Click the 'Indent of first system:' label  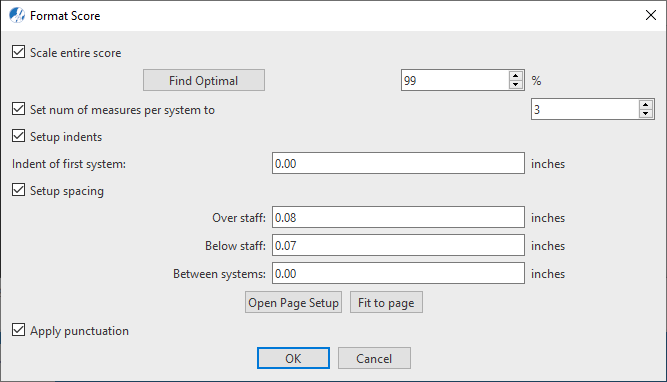point(69,164)
